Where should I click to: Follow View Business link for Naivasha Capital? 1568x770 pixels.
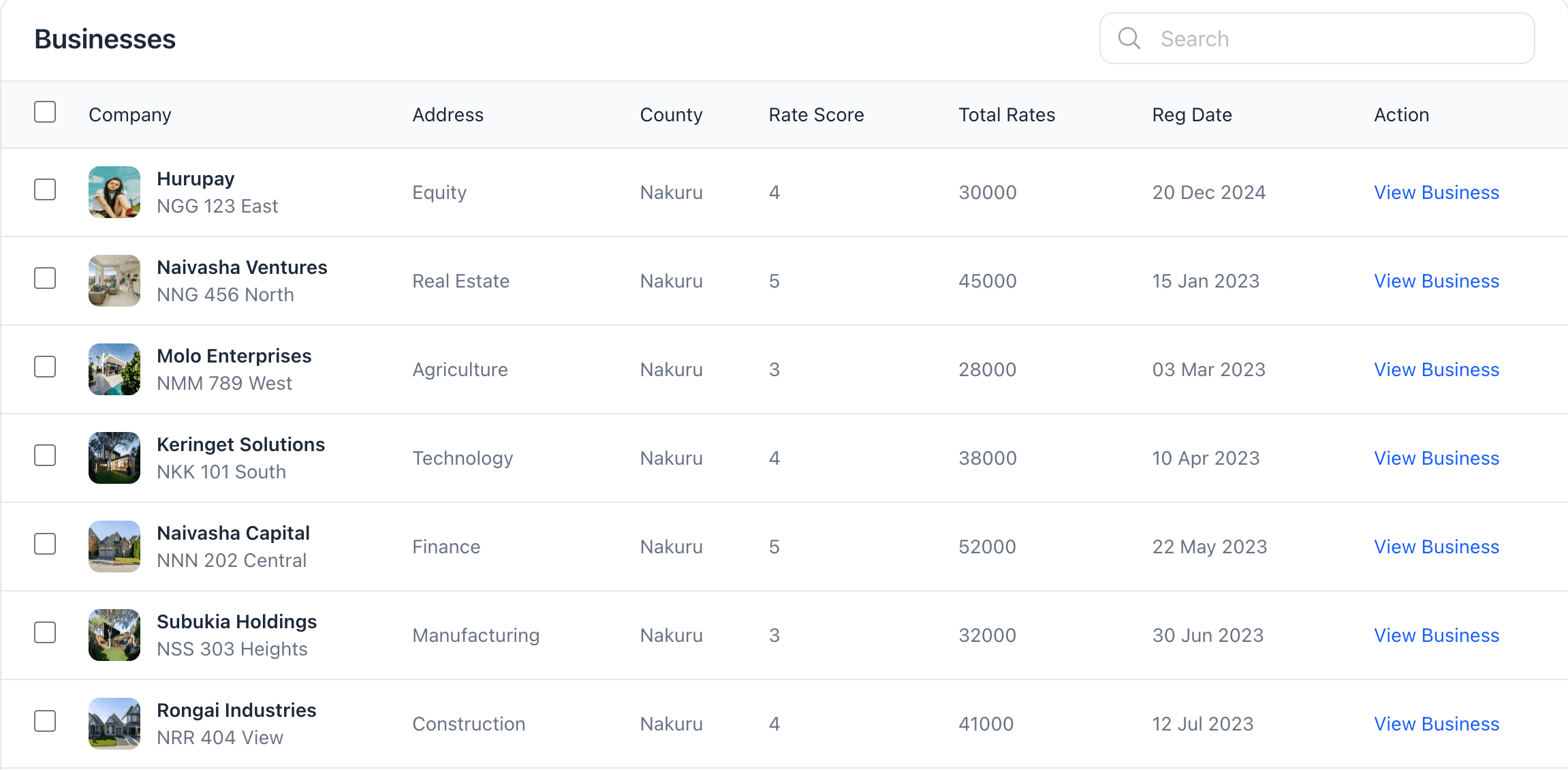(1437, 546)
